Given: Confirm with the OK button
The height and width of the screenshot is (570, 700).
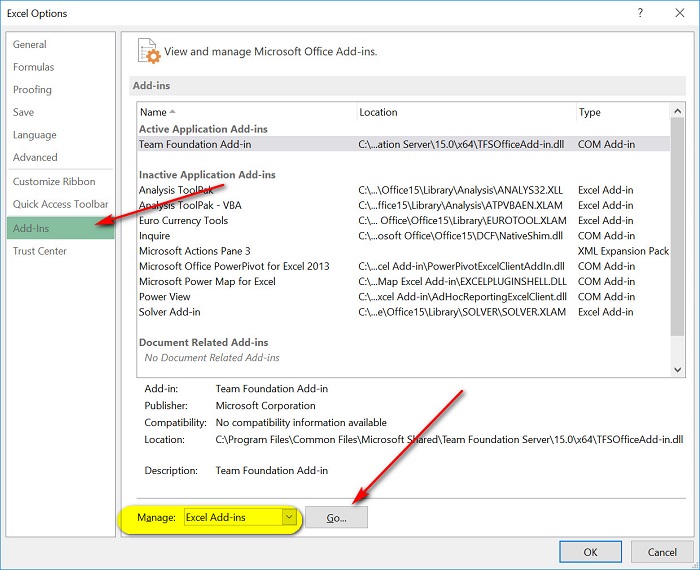Looking at the screenshot, I should [590, 551].
